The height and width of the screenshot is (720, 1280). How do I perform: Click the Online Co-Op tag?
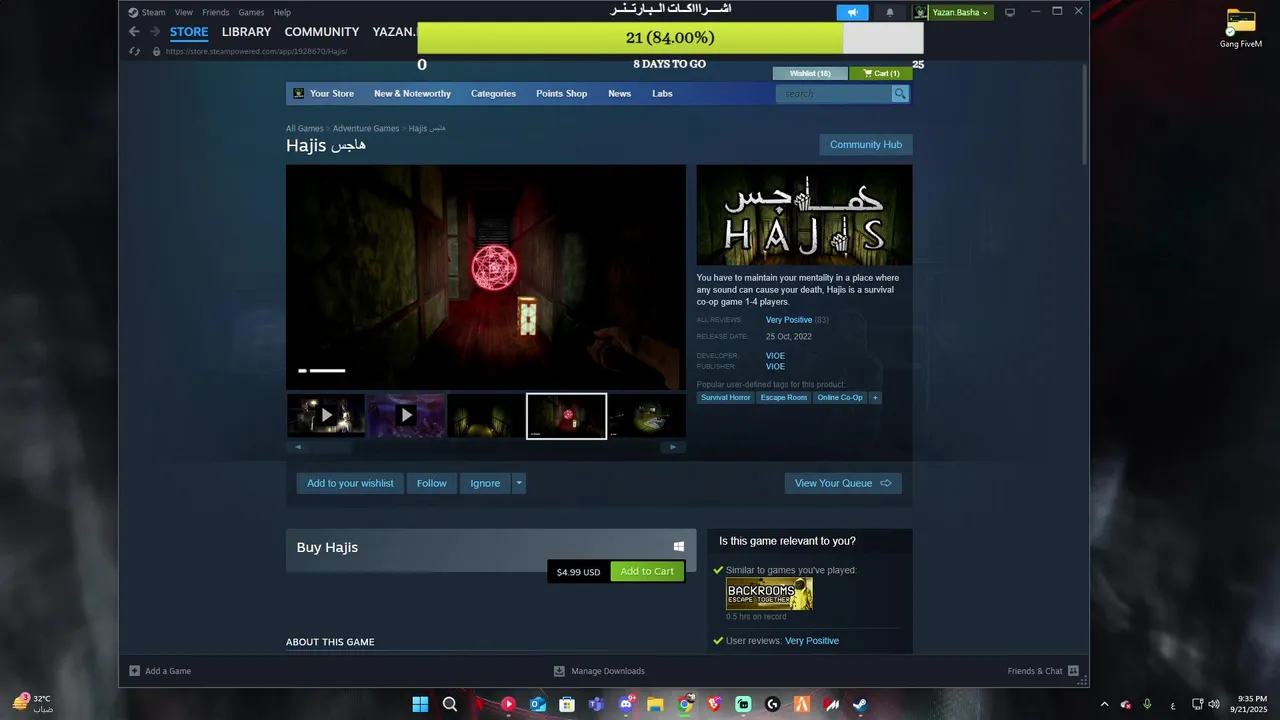click(x=840, y=398)
